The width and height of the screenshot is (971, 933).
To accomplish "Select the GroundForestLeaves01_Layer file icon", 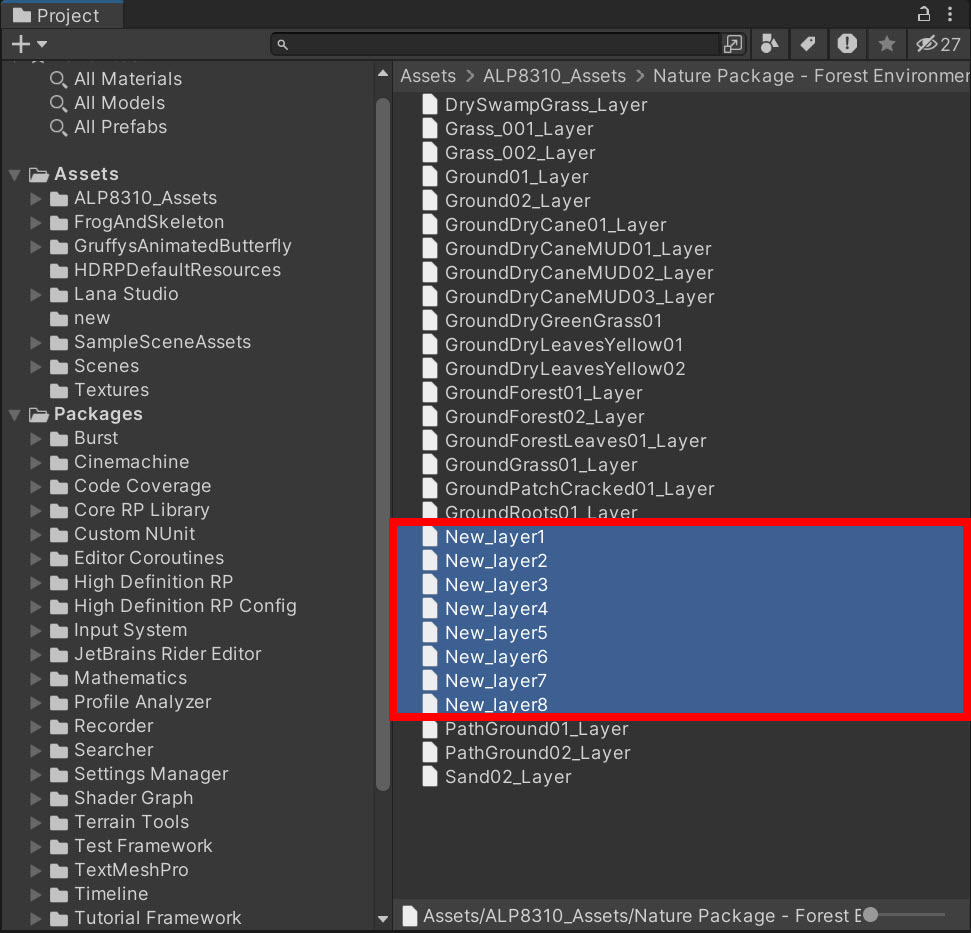I will 430,441.
